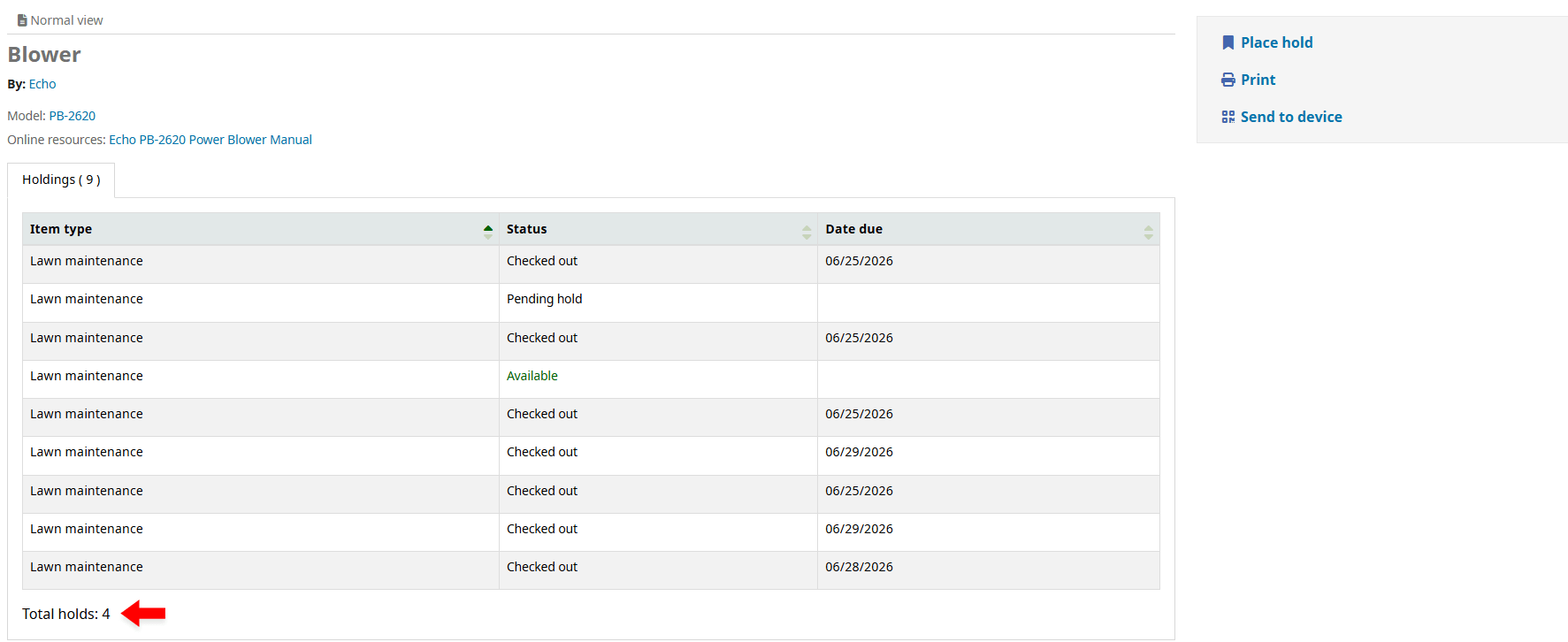Open Echo PB-2620 Power Blower Manual link
The image size is (1568, 642).
tap(210, 140)
